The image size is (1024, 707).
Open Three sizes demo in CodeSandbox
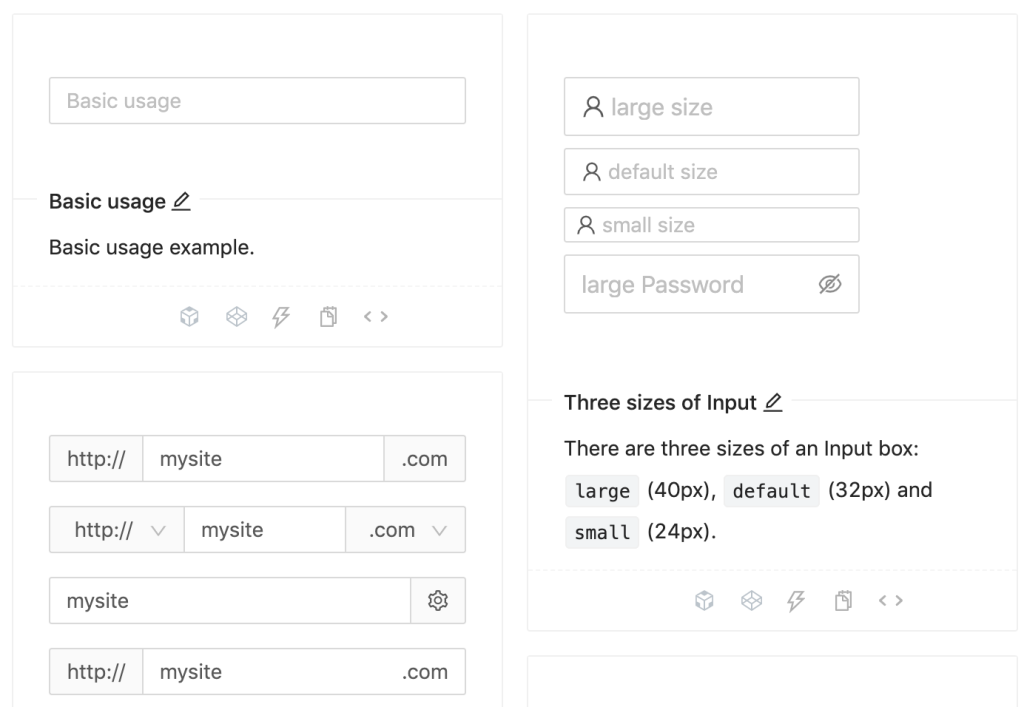[x=705, y=600]
